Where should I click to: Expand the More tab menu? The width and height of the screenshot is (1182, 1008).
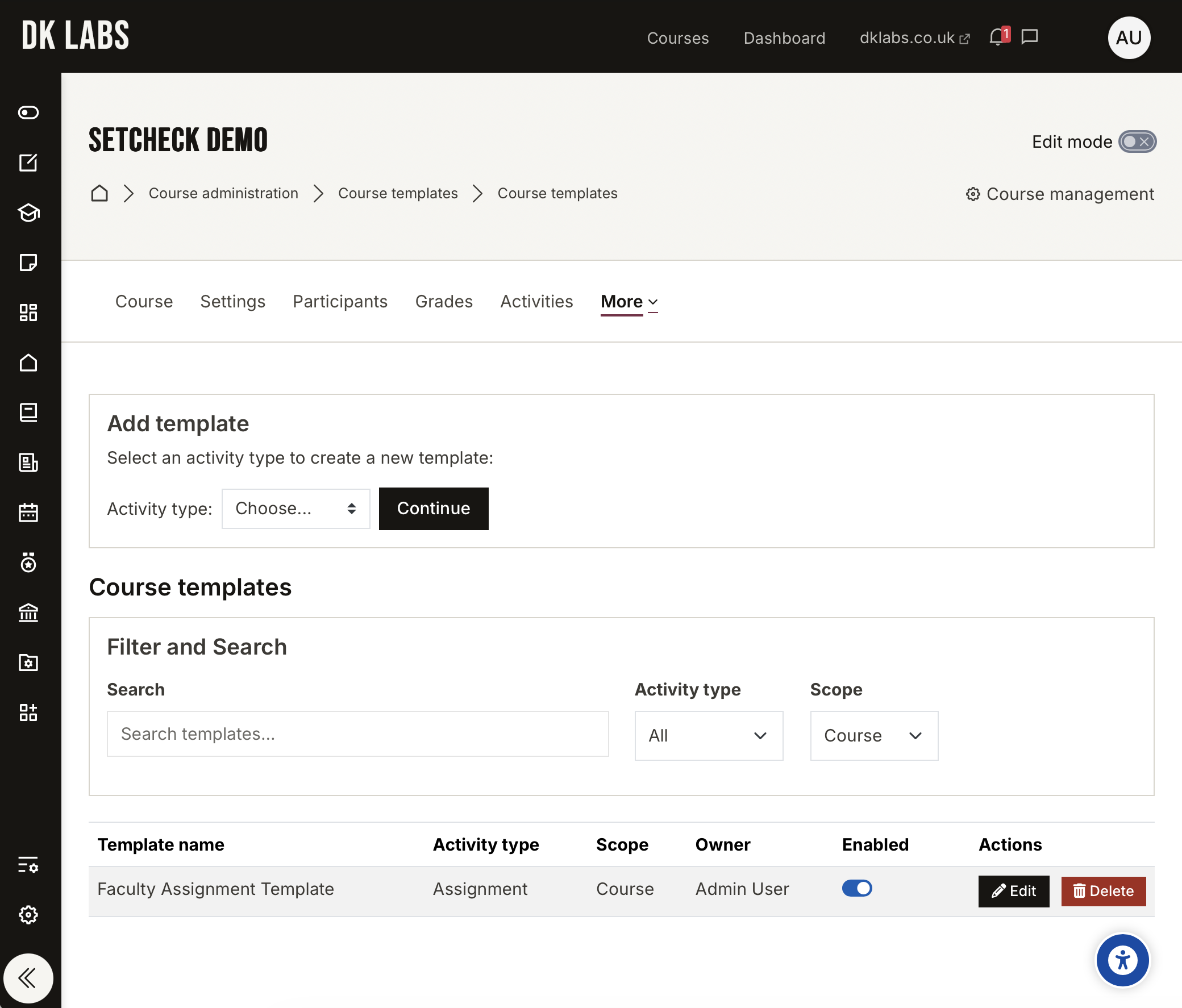coord(629,302)
